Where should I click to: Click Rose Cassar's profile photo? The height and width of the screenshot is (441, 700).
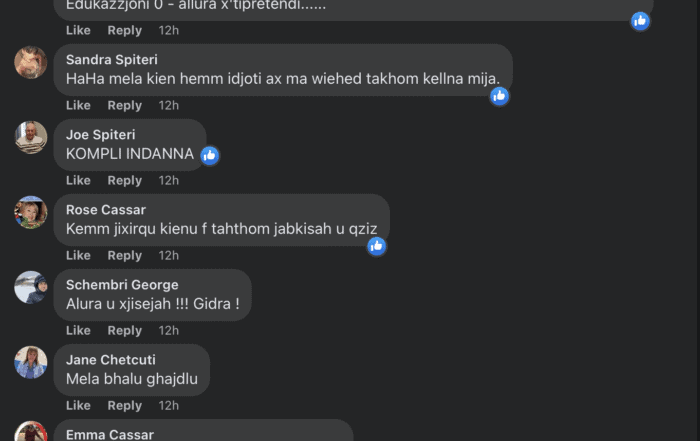(31, 212)
